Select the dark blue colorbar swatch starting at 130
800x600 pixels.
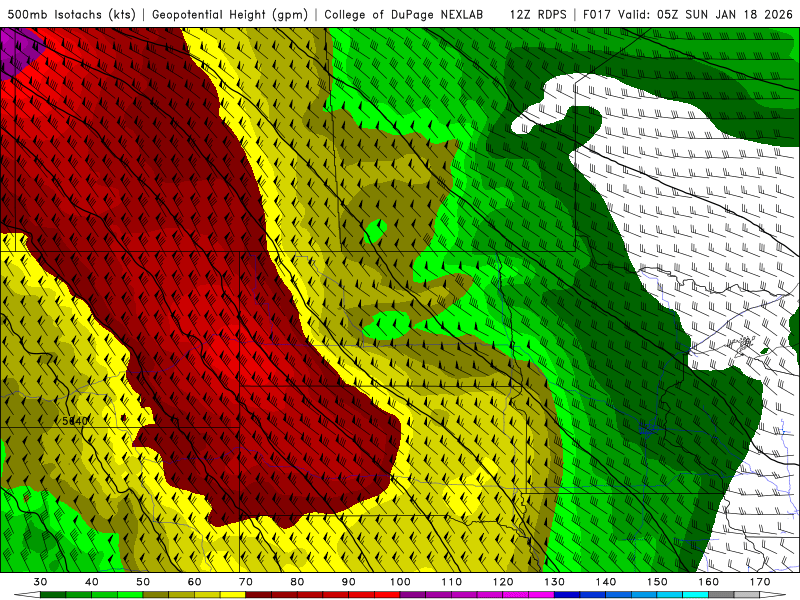tap(567, 595)
